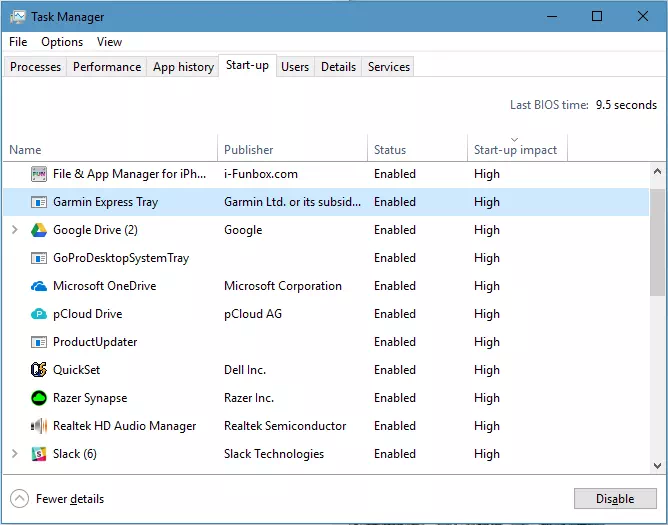This screenshot has height=525, width=668.
Task: Click the vertical scrollbar down arrow
Action: pyautogui.click(x=657, y=465)
